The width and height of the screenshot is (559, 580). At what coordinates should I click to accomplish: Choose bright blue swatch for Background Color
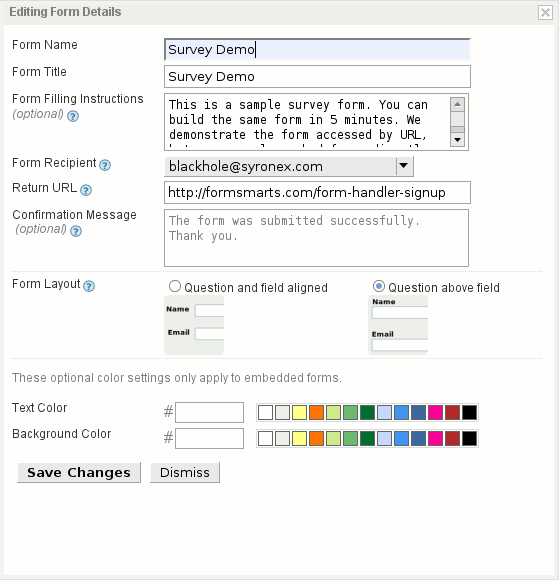pos(401,438)
